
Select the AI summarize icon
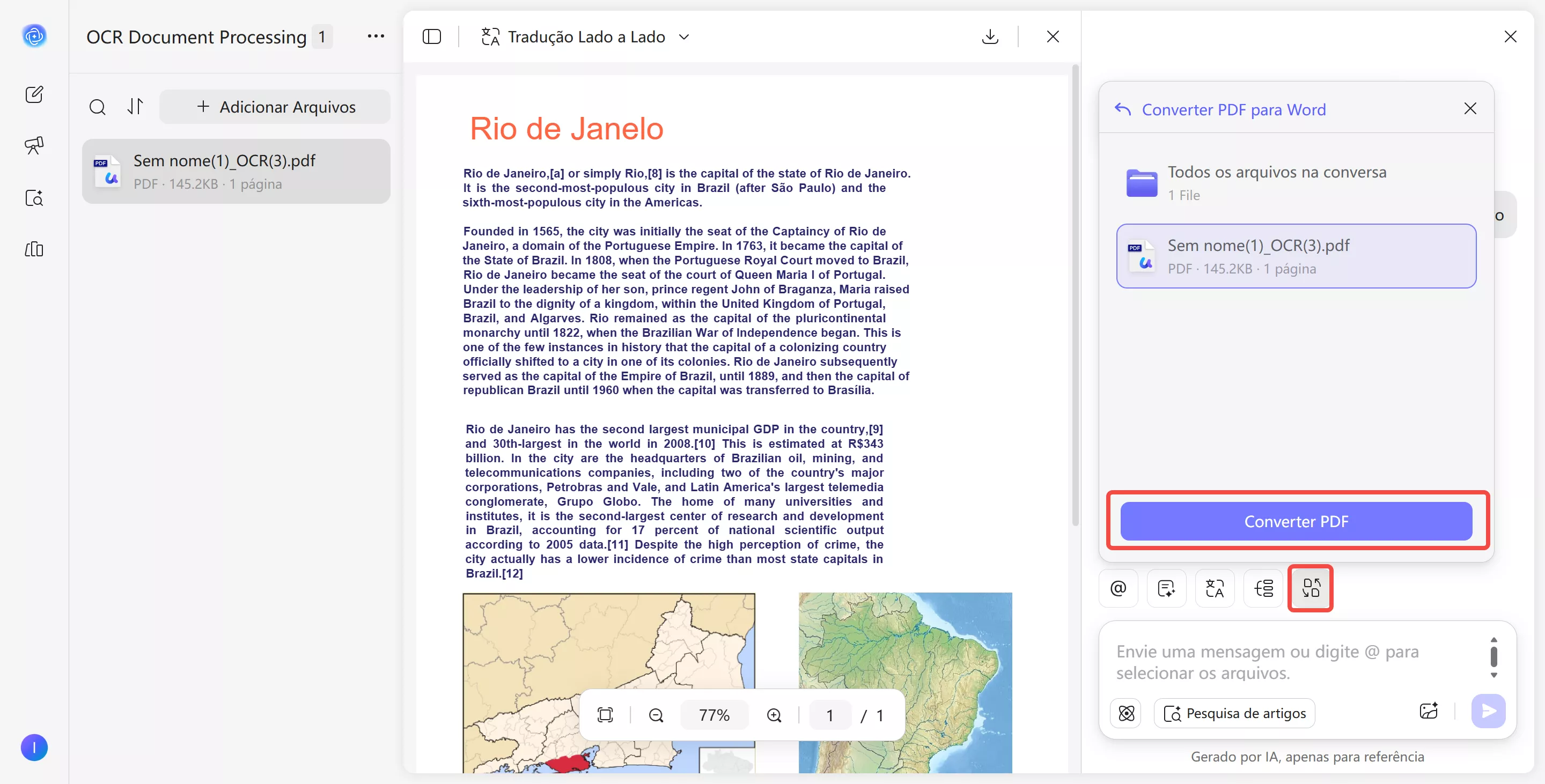(1166, 588)
